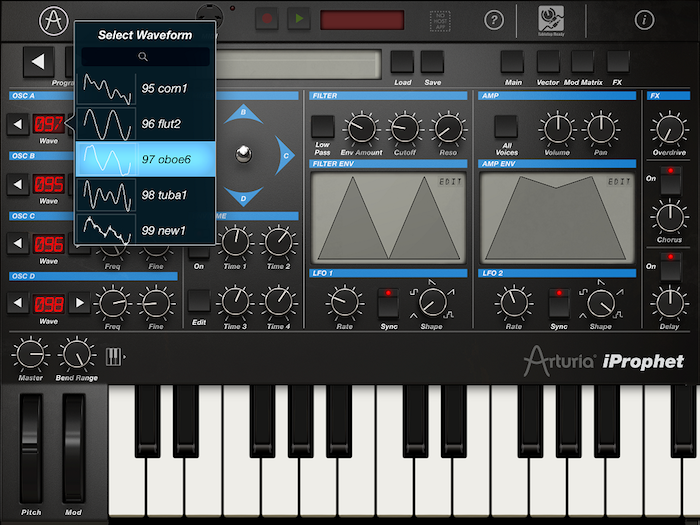Click the Overdrive knob
The height and width of the screenshot is (525, 700).
(x=669, y=129)
